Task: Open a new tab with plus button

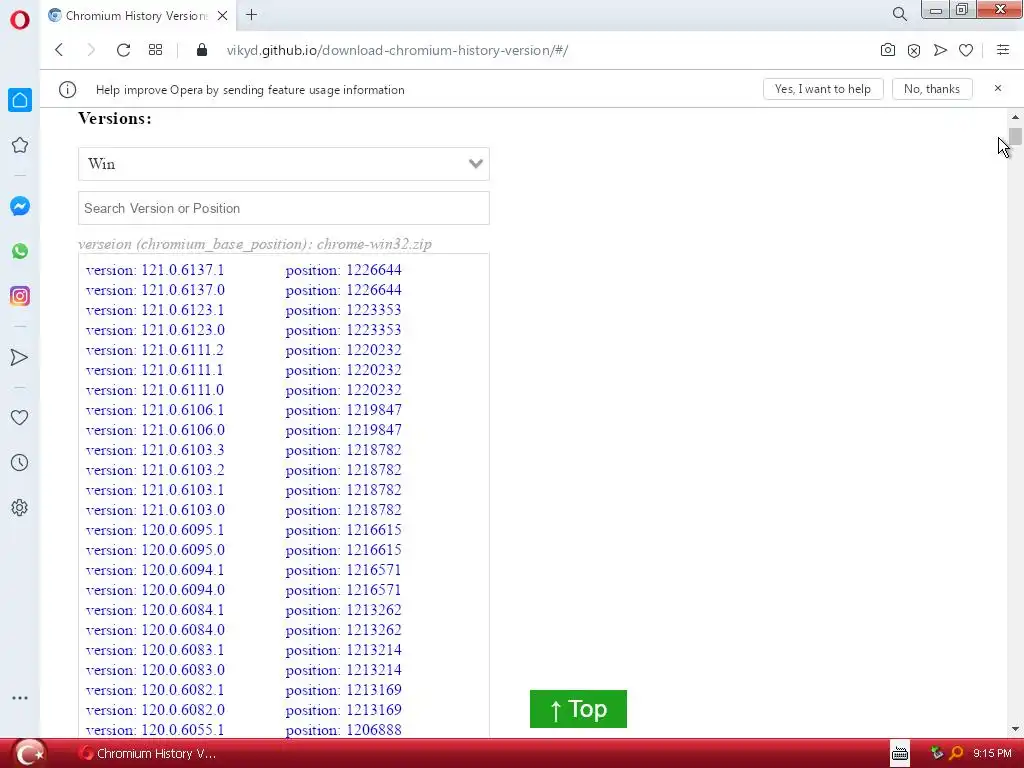Action: click(251, 14)
